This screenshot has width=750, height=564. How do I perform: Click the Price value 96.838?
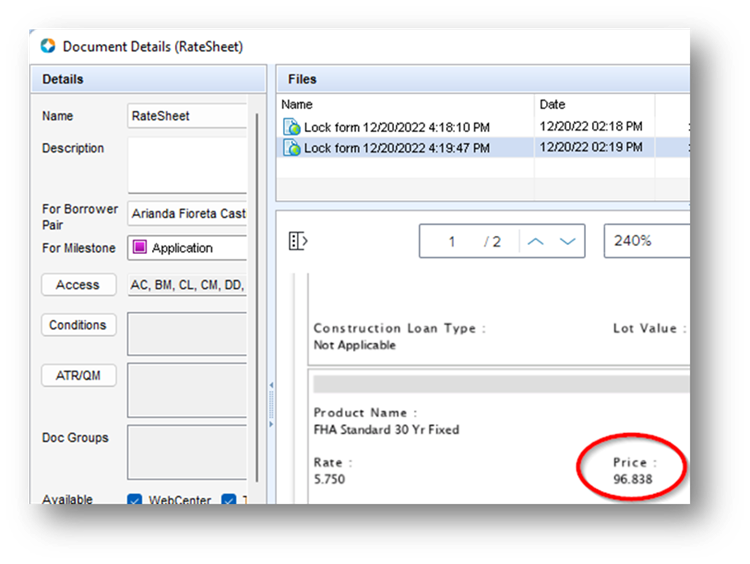[632, 479]
